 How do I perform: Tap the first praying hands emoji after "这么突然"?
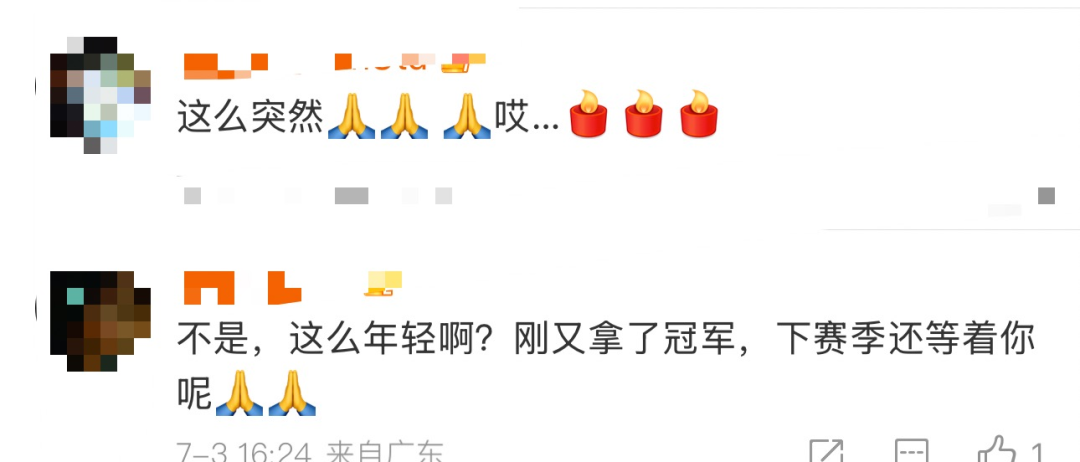click(x=351, y=116)
